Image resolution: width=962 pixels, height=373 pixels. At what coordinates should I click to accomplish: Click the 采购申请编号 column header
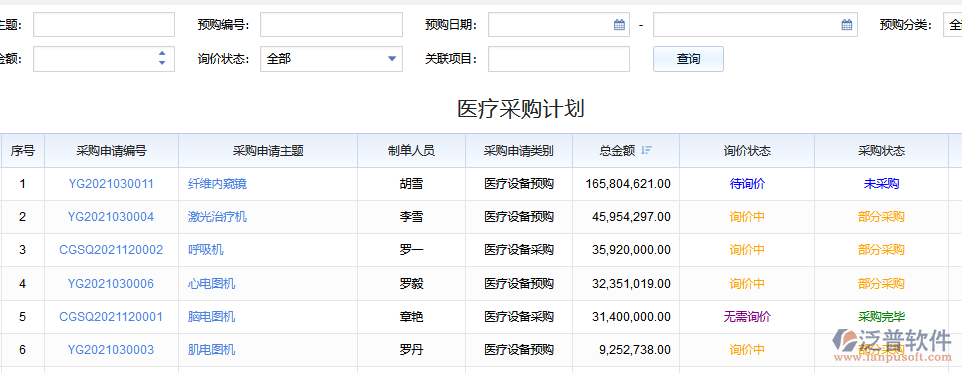(112, 150)
